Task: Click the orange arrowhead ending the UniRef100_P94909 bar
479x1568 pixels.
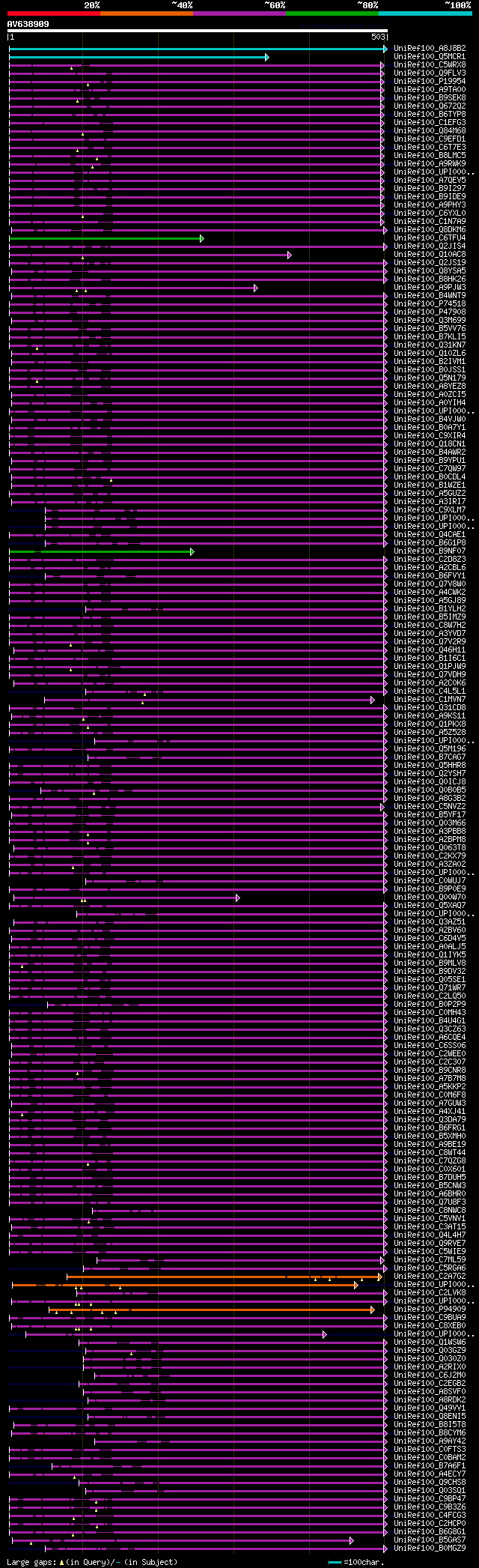Action: (373, 1310)
